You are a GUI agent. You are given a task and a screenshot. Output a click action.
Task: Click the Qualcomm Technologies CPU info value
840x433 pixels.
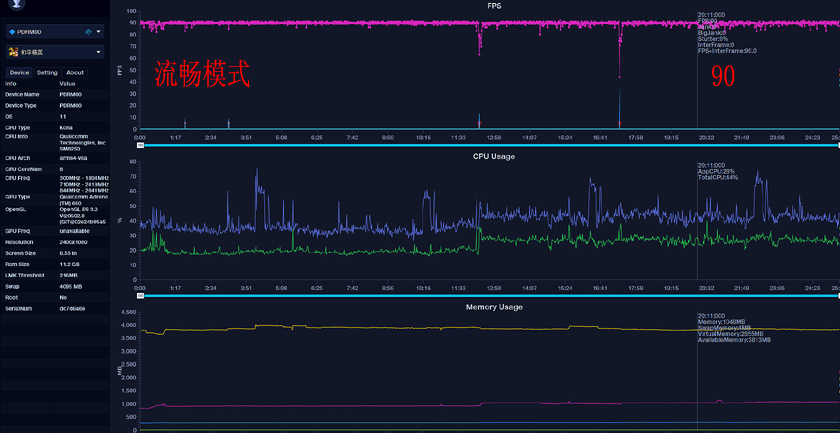coord(82,142)
